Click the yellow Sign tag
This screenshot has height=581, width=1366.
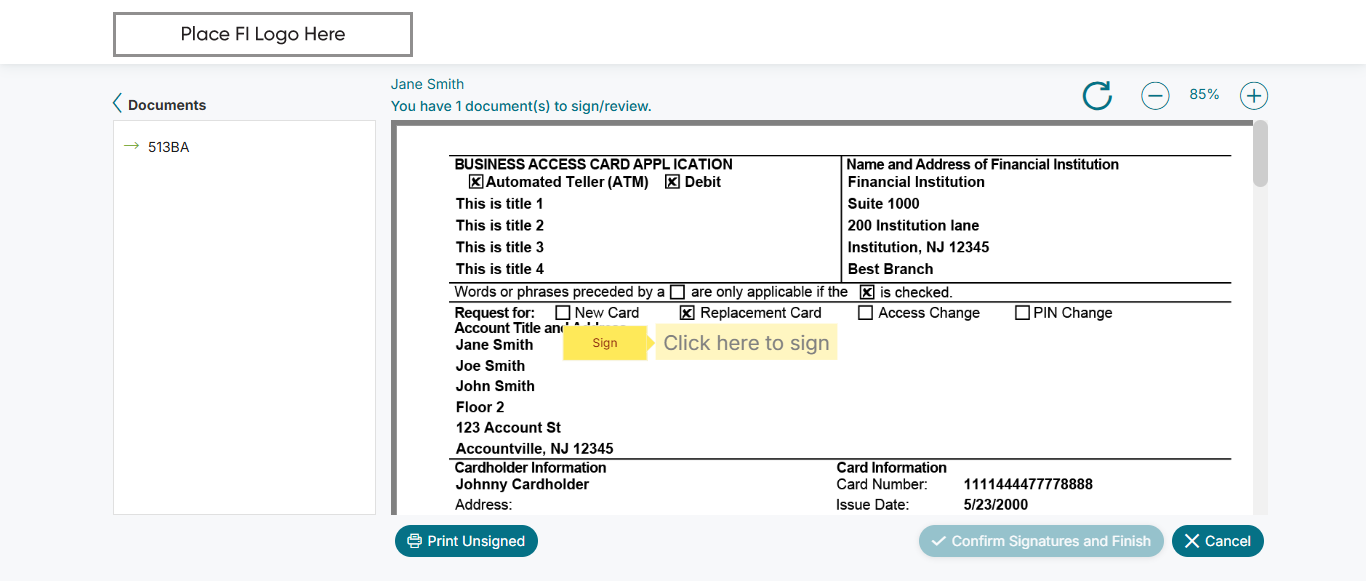(x=605, y=343)
